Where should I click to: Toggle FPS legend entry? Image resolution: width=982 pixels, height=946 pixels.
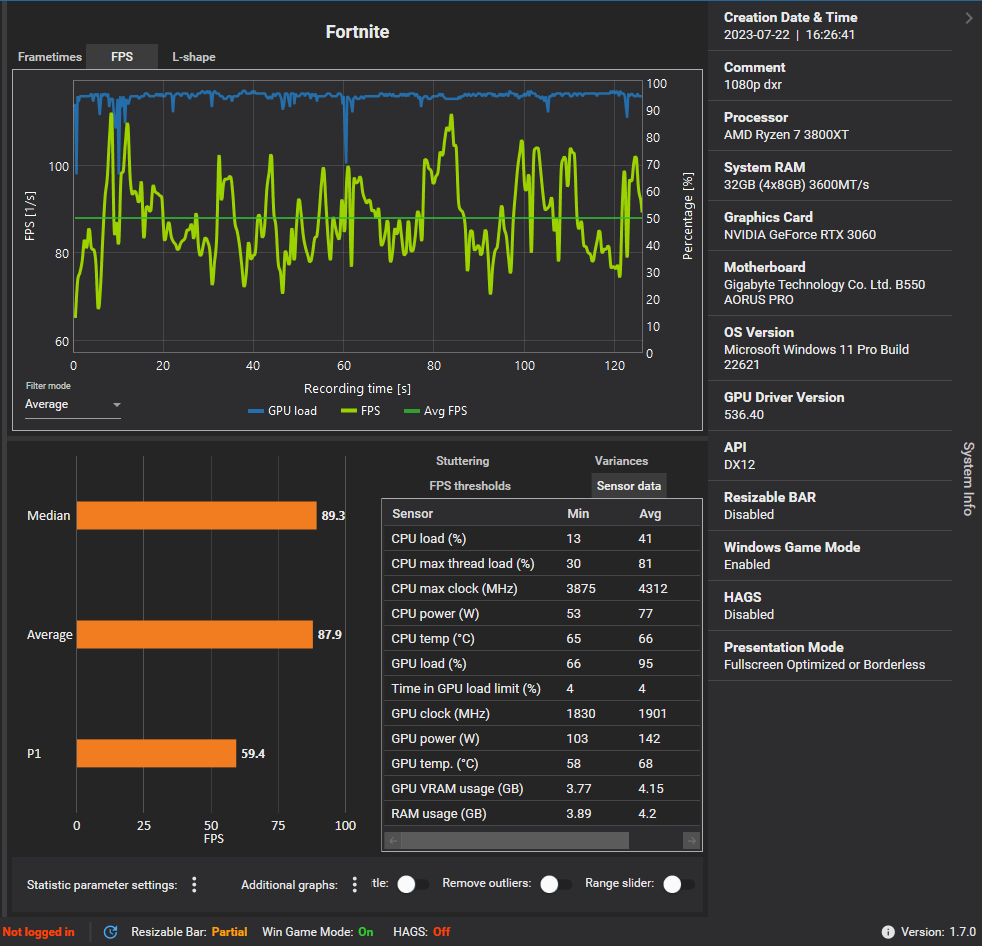361,411
